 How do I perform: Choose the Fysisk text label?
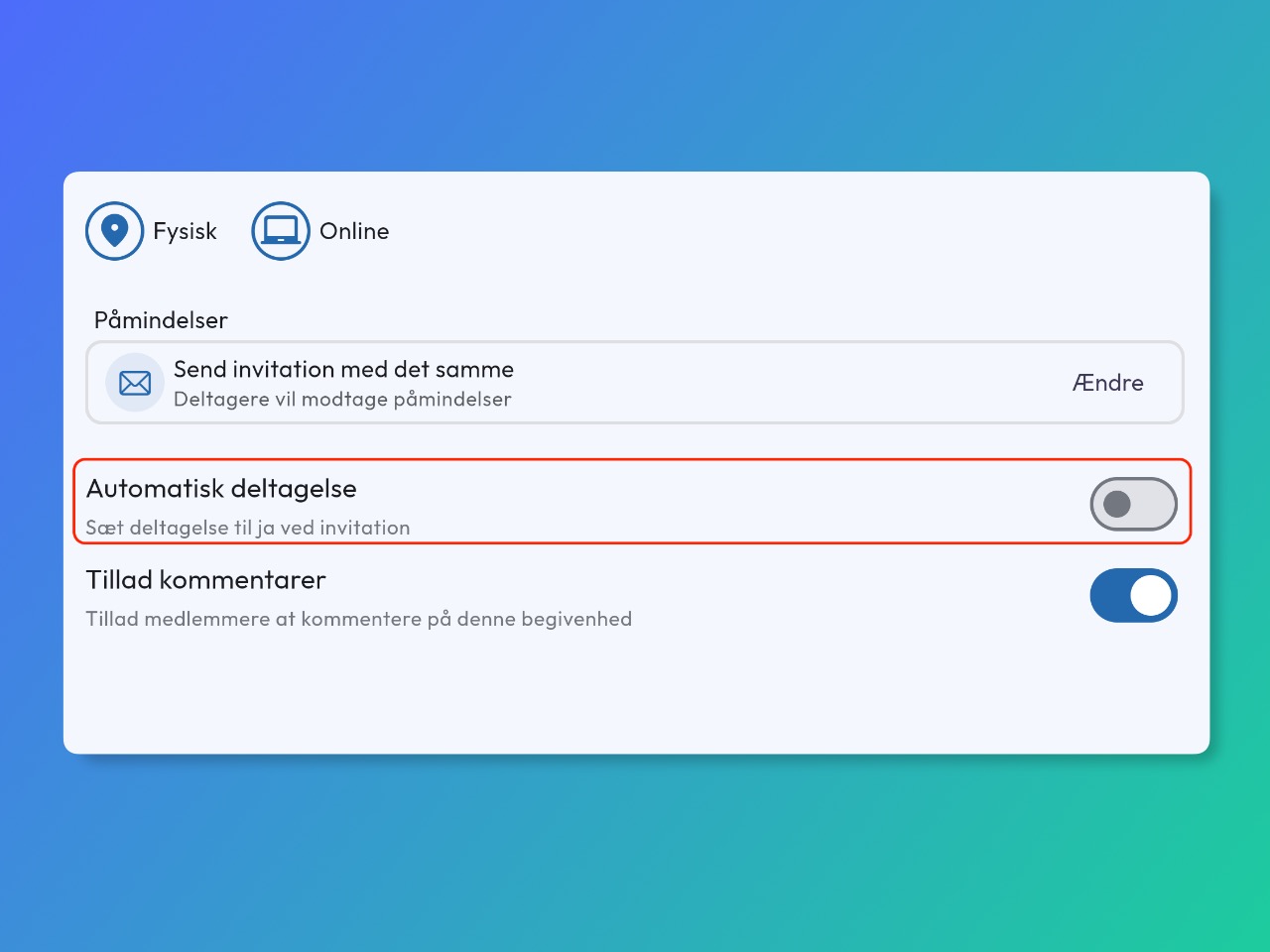185,231
